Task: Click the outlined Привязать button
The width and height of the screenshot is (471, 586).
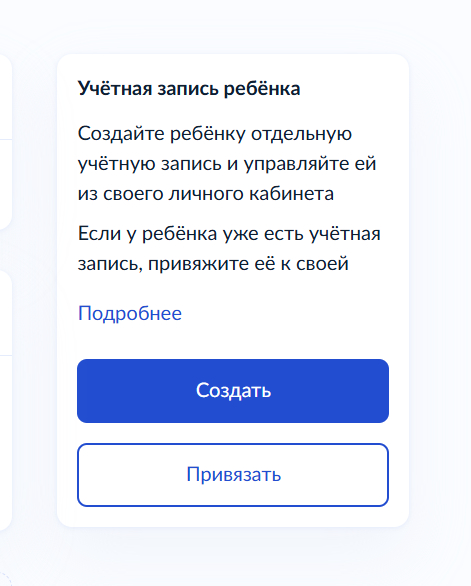Action: [x=233, y=475]
